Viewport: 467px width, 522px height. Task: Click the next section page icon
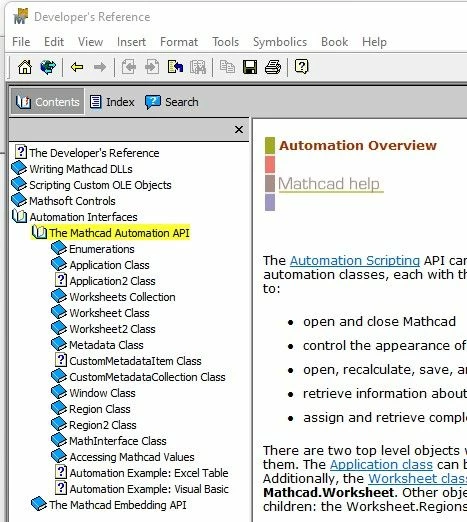[152, 67]
